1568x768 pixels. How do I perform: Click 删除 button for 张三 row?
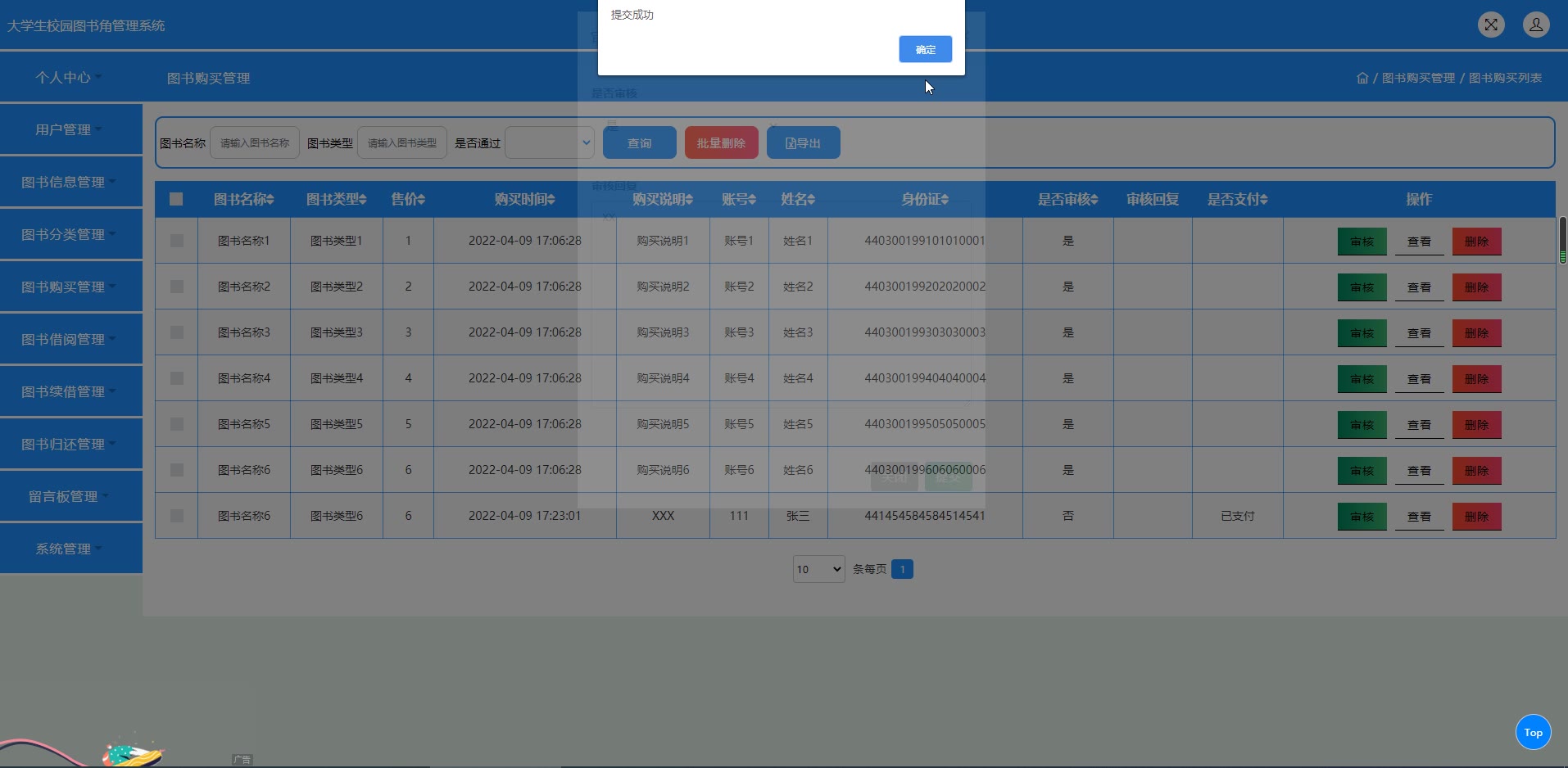coord(1477,517)
